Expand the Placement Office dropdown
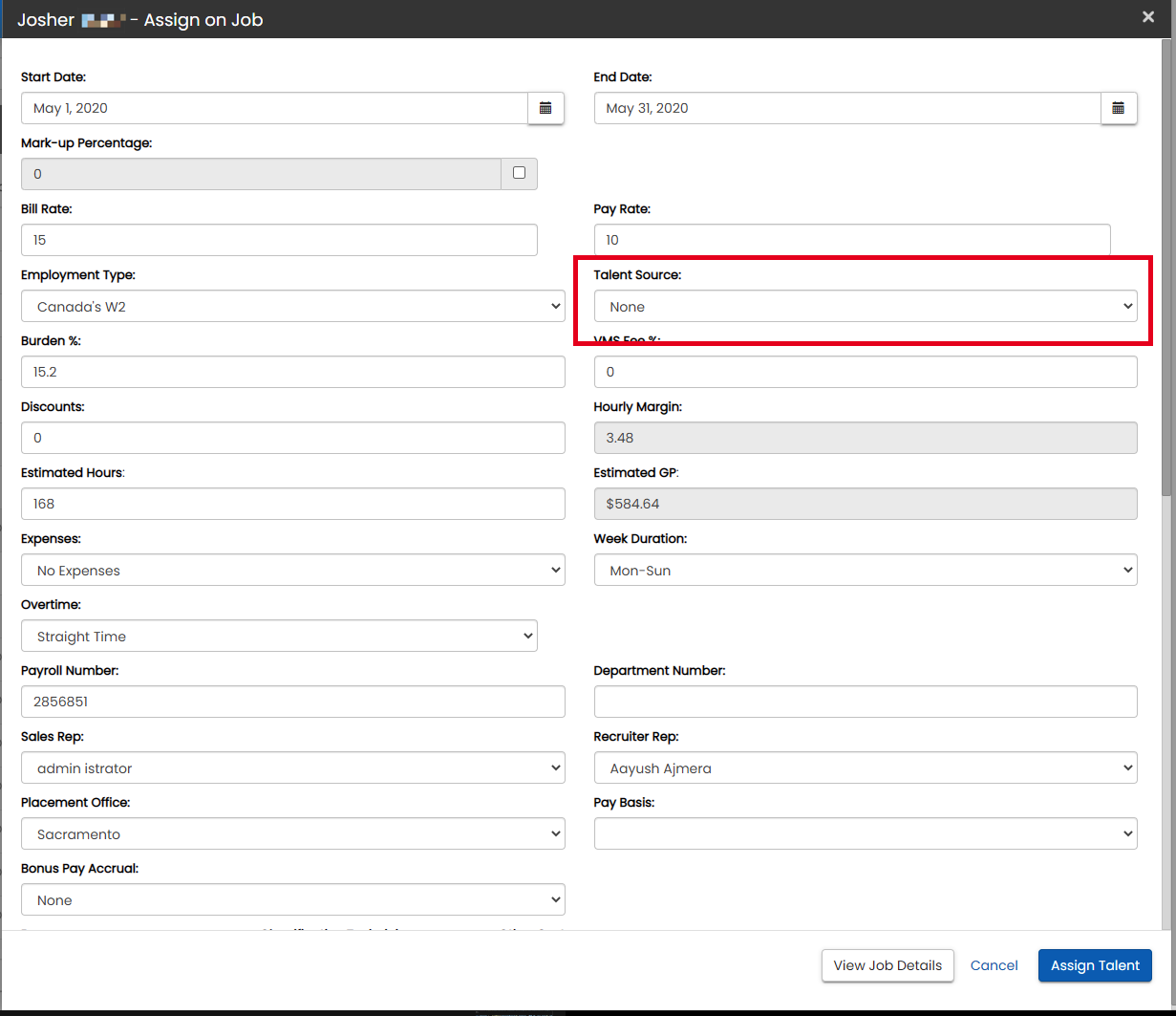 [292, 834]
